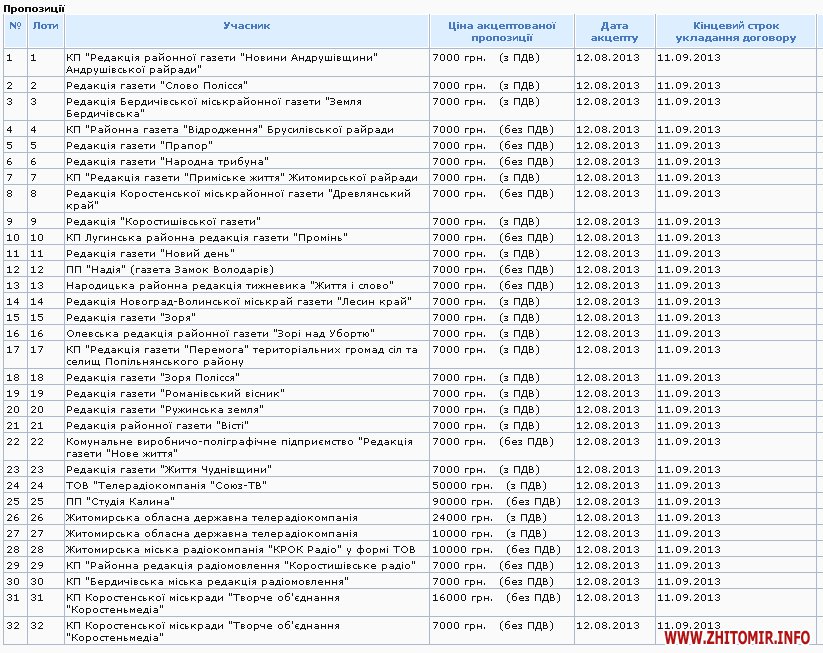
Task: Click the 'Учасник' column header
Action: pos(245,24)
